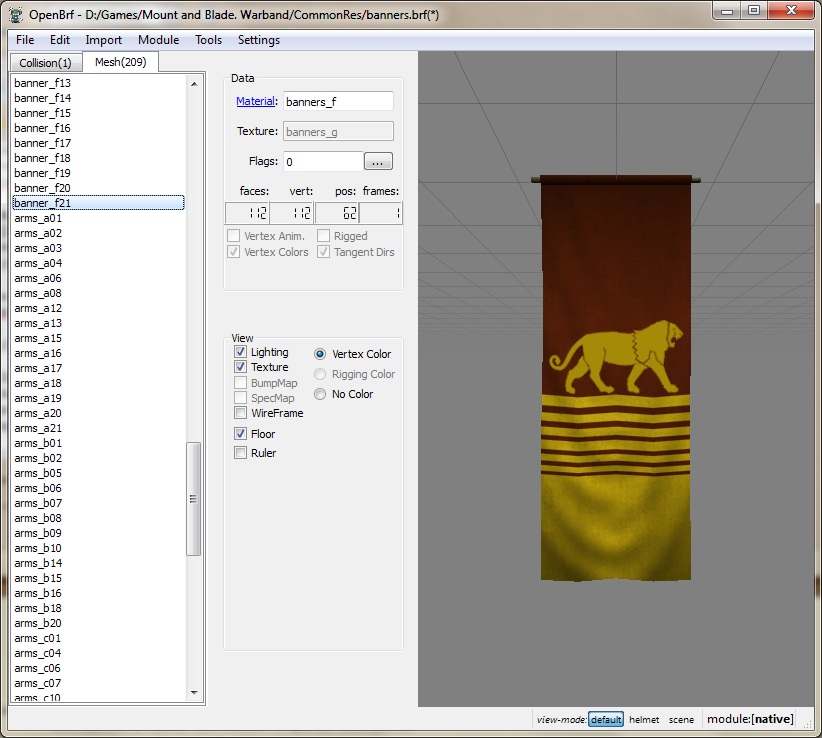Screen dimensions: 822x738
Task: Select mesh arms_a18
Action: click(x=99, y=383)
